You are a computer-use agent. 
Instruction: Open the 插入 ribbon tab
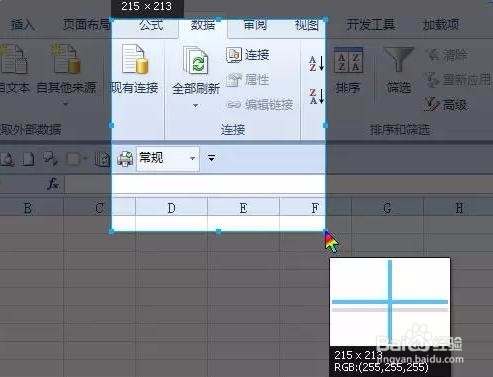click(x=23, y=25)
